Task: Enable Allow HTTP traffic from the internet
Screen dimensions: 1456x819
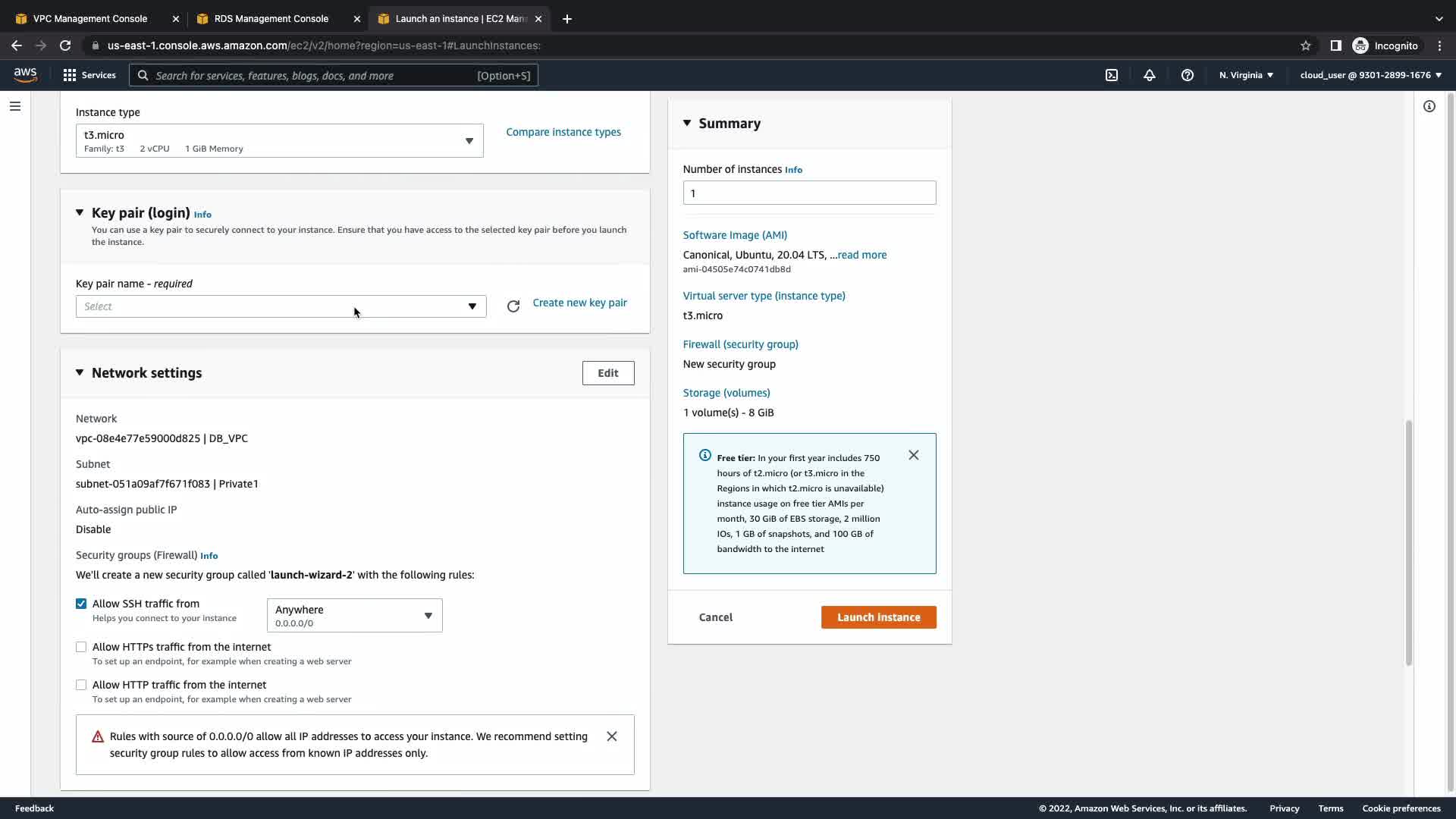Action: [81, 685]
